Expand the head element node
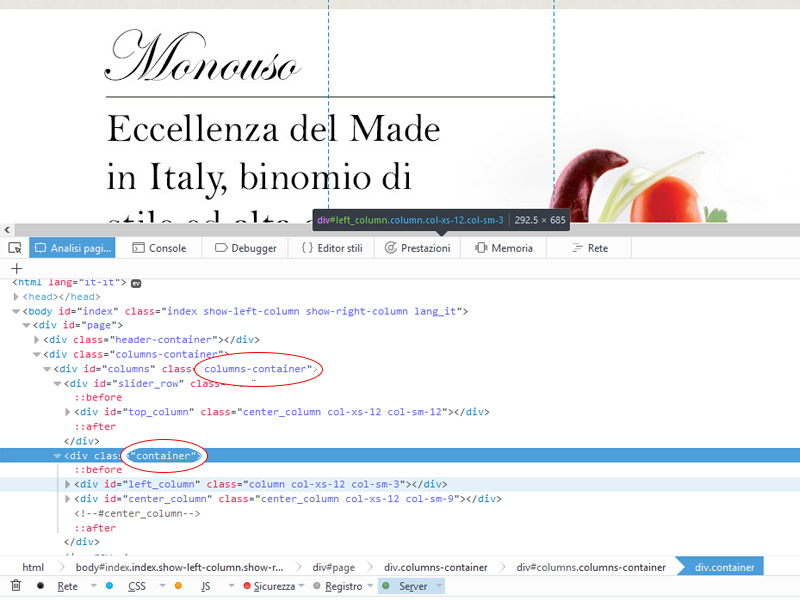Screen dimensions: 800x600 tap(16, 296)
